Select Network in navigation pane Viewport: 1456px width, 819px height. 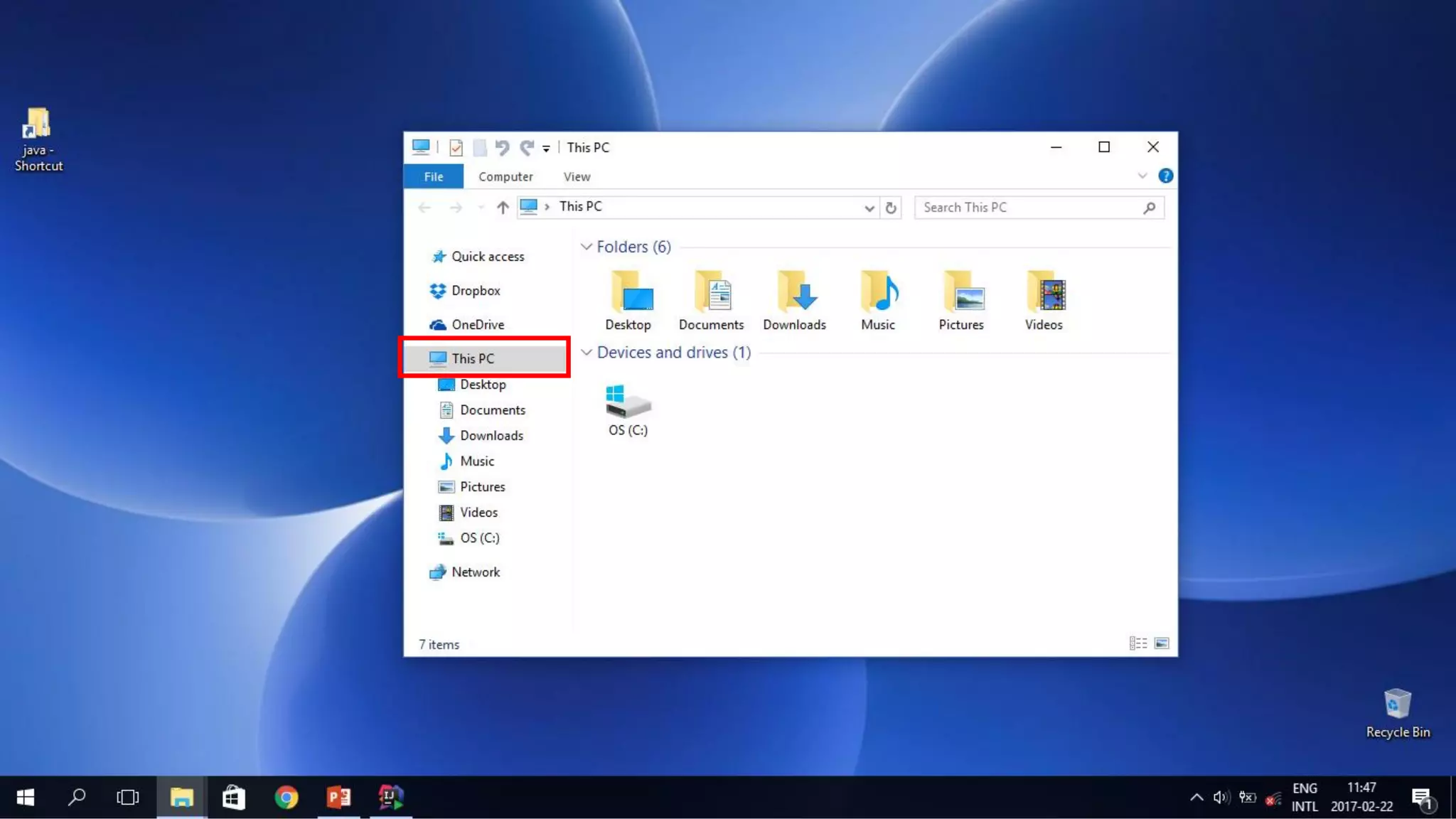475,572
